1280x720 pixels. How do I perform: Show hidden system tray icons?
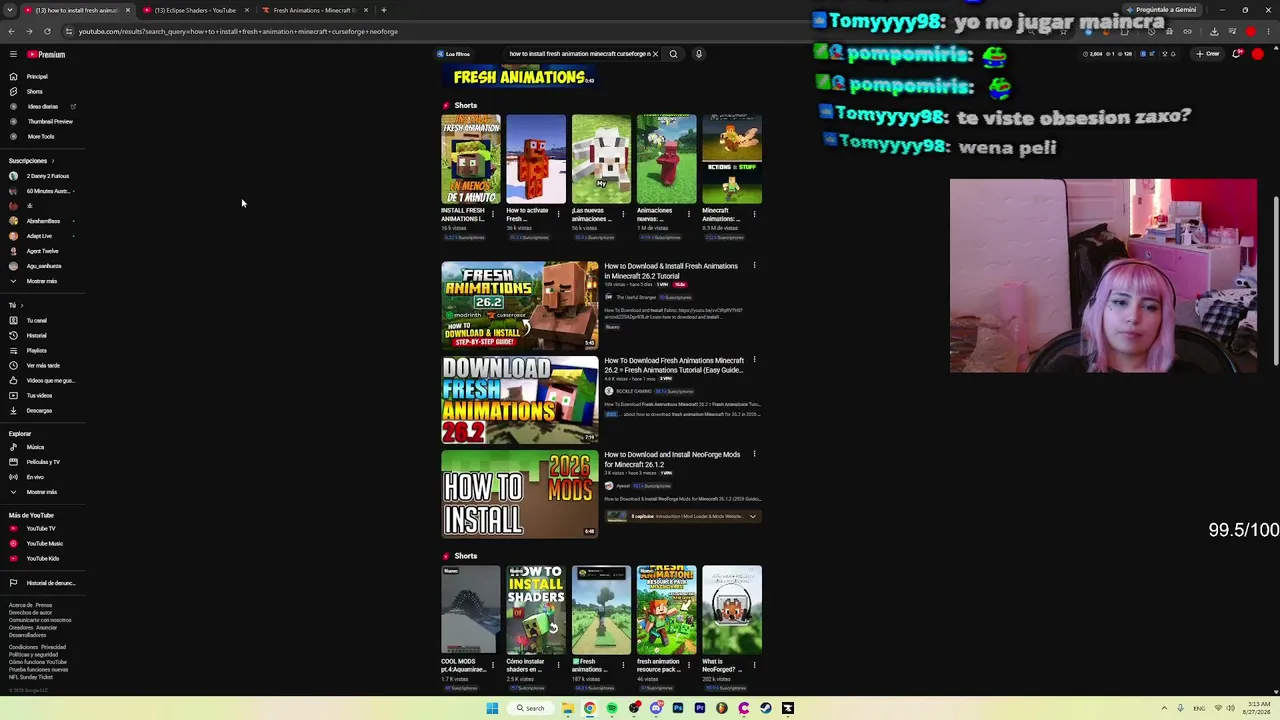click(1164, 708)
